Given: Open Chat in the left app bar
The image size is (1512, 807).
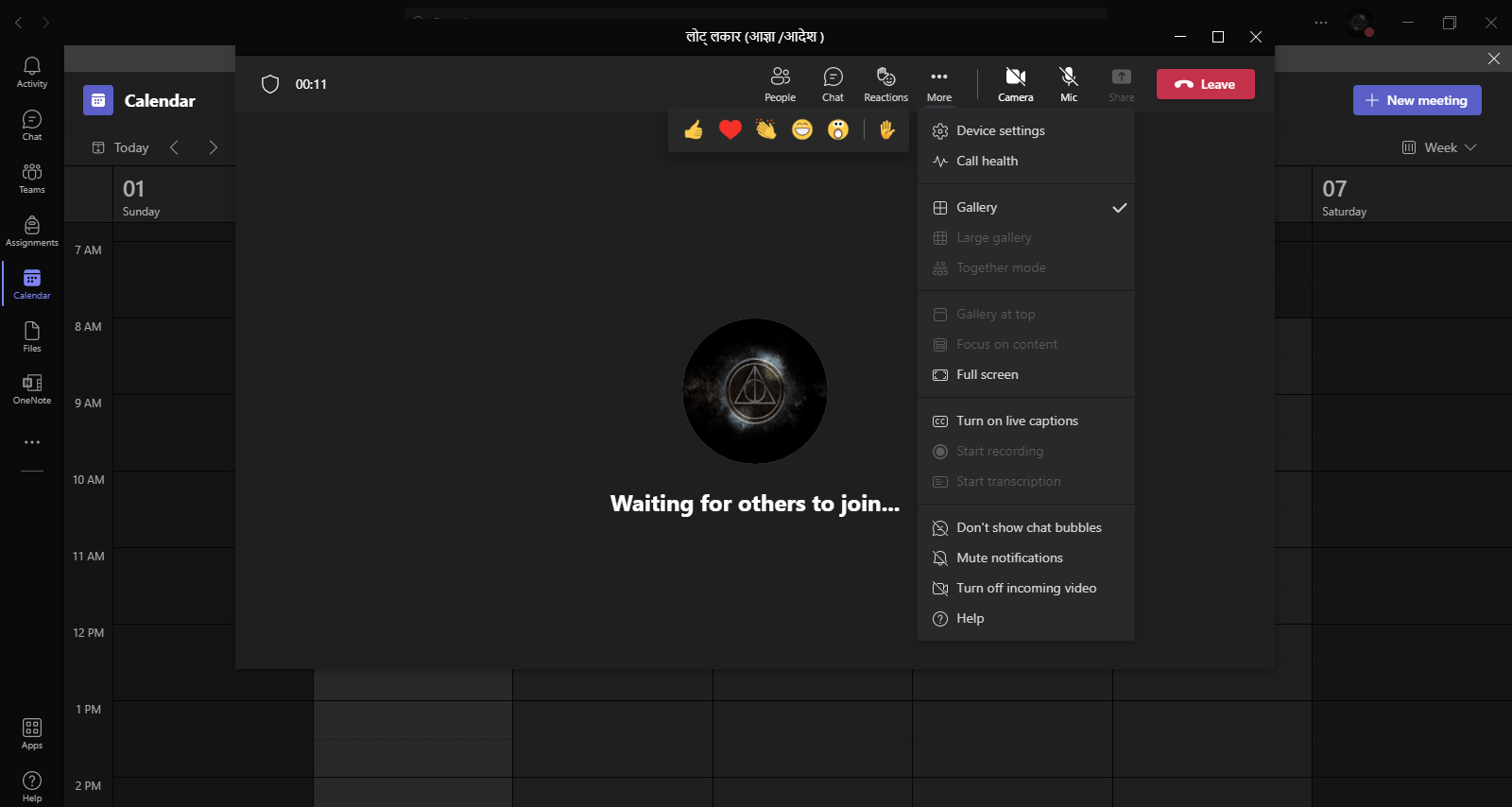Looking at the screenshot, I should 32,125.
